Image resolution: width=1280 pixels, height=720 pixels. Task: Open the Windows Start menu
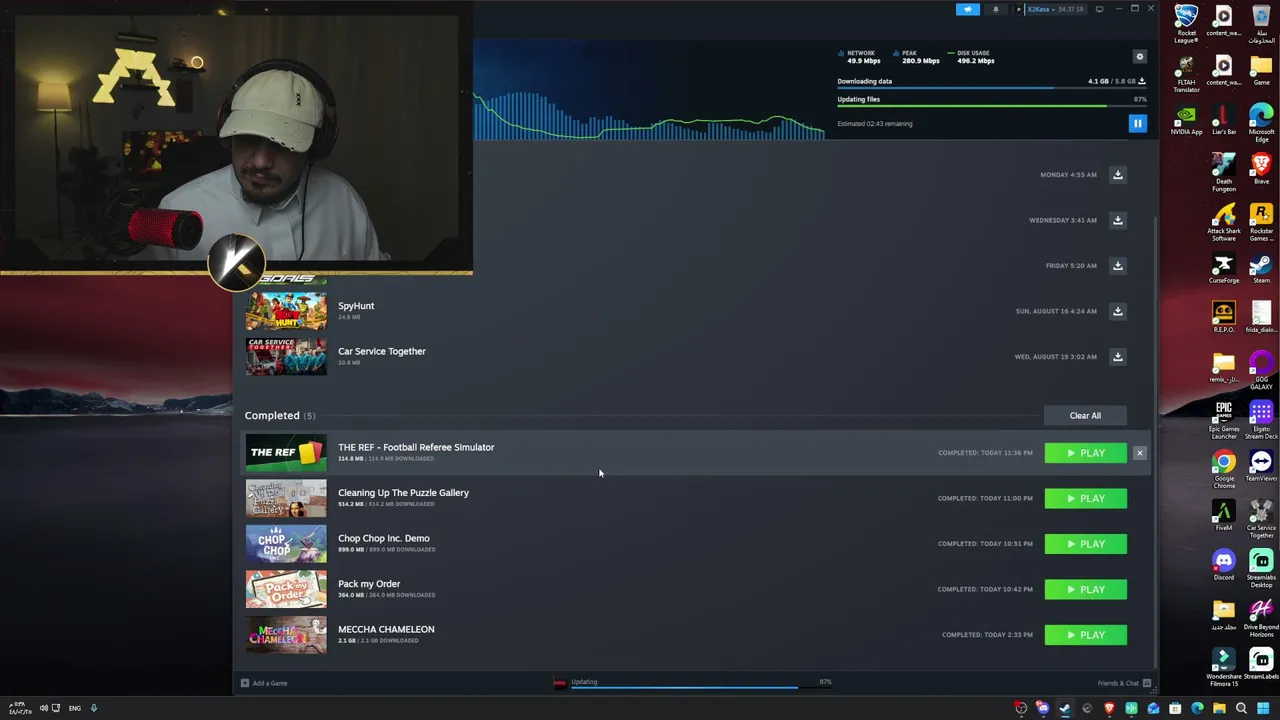coord(1263,708)
